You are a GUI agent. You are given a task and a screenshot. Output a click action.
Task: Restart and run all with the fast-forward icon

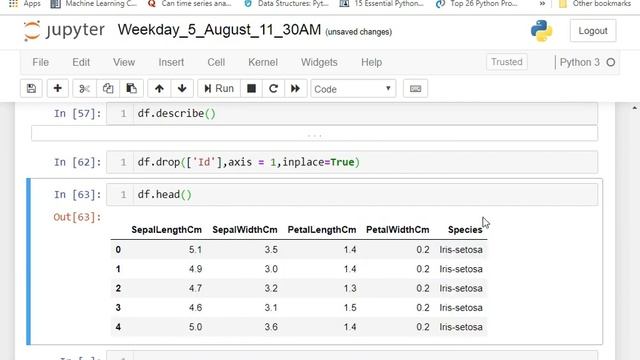pyautogui.click(x=295, y=89)
